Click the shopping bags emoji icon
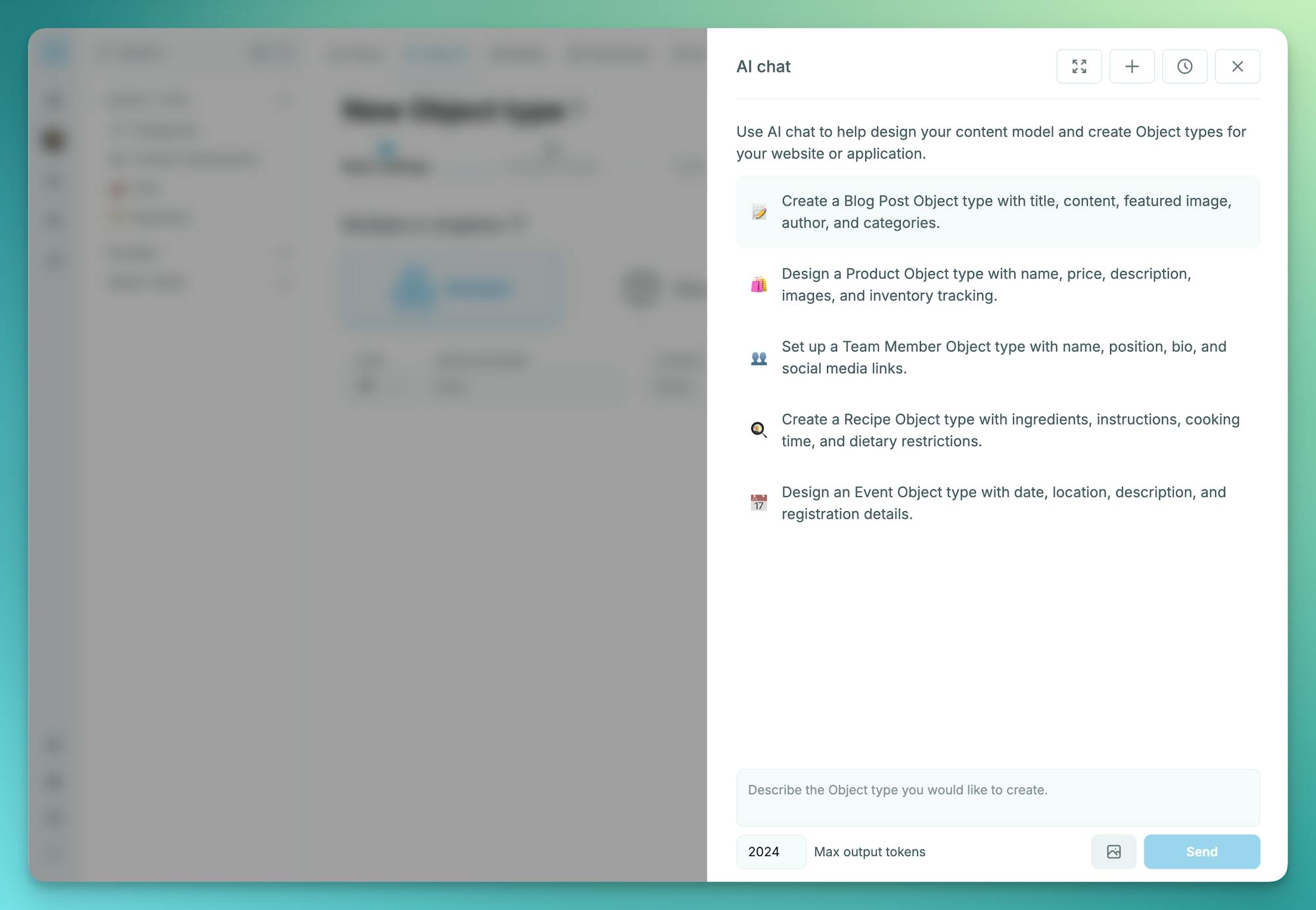Image resolution: width=1316 pixels, height=910 pixels. (759, 284)
